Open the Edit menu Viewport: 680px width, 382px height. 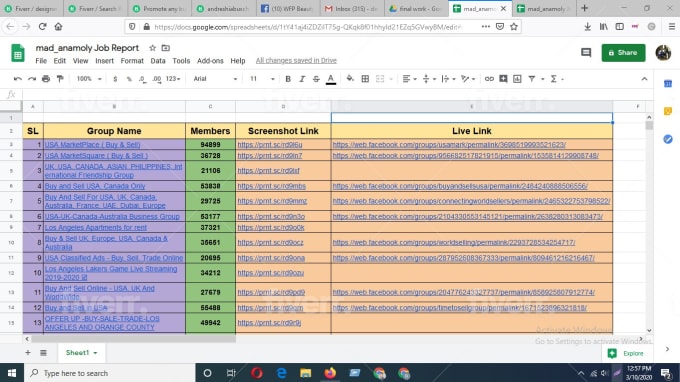[59, 61]
